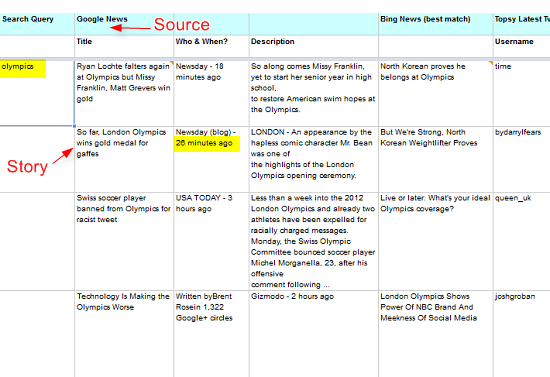The width and height of the screenshot is (550, 377).
Task: Select 'So along comes Missy Franklin' description
Action: point(314,93)
